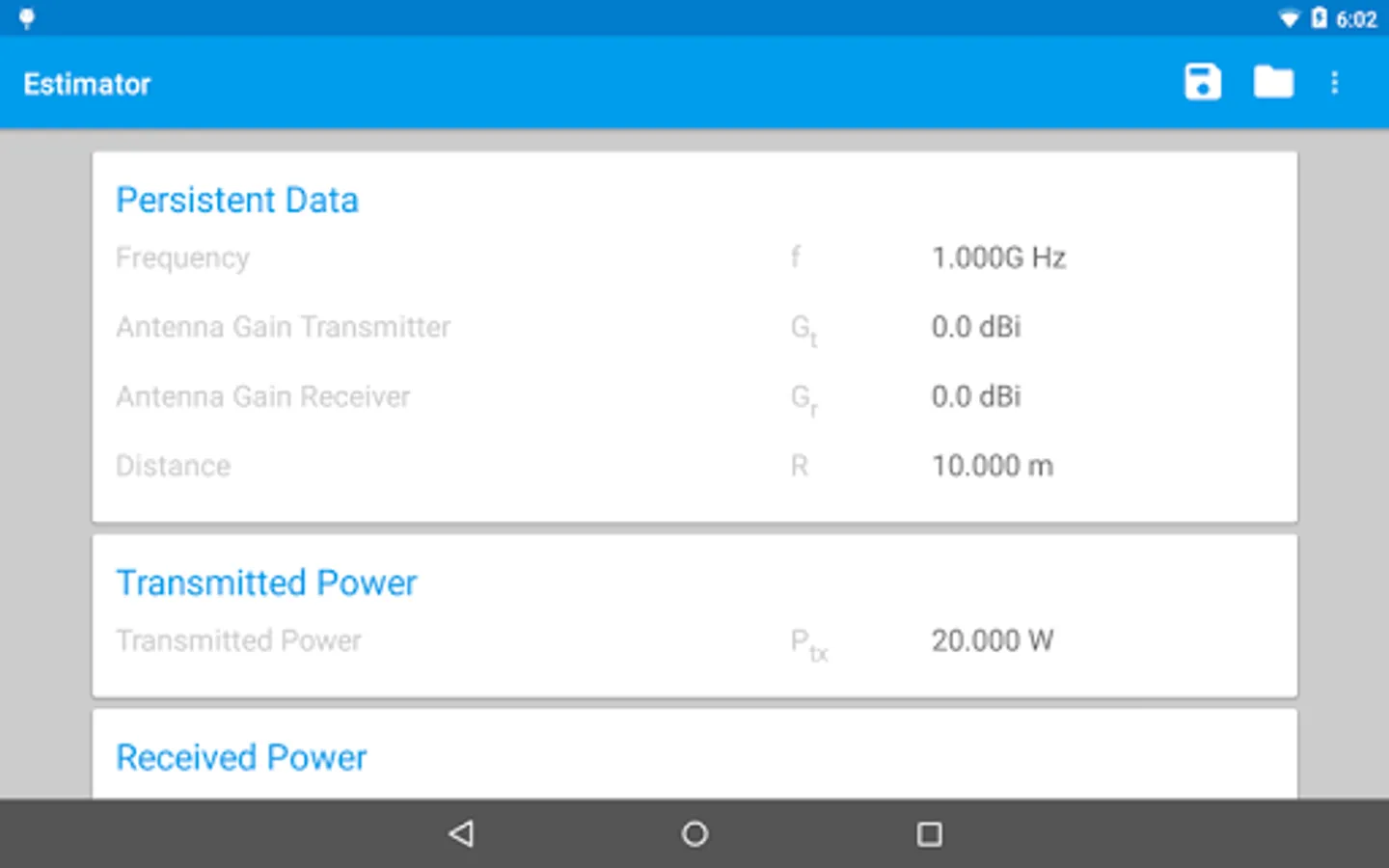Tap the Estimator app title

pyautogui.click(x=87, y=84)
